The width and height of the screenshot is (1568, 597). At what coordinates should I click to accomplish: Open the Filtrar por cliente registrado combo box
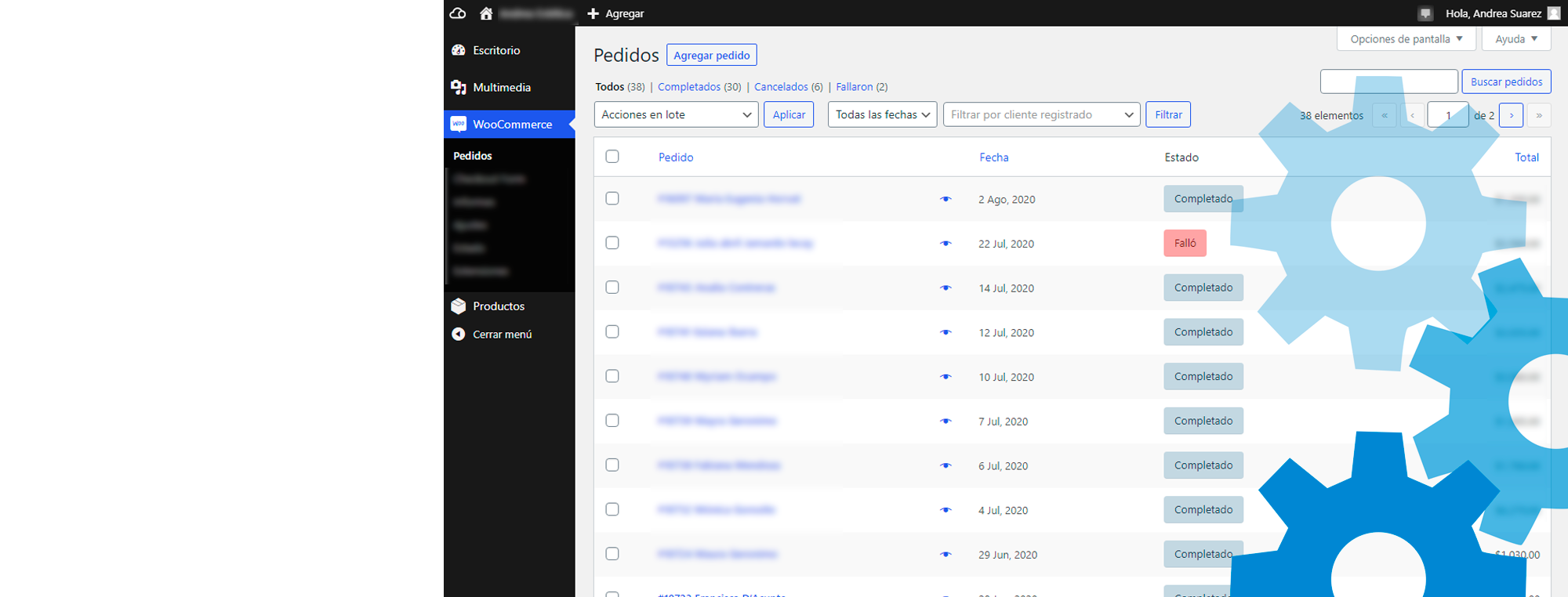[x=1041, y=114]
